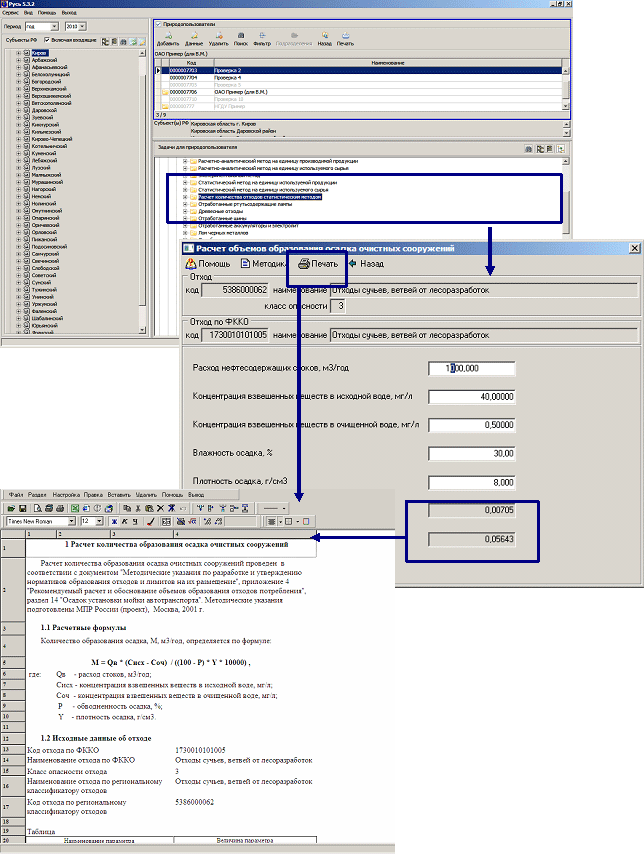Toggle the Природопользователи header checkbox

pos(158,21)
